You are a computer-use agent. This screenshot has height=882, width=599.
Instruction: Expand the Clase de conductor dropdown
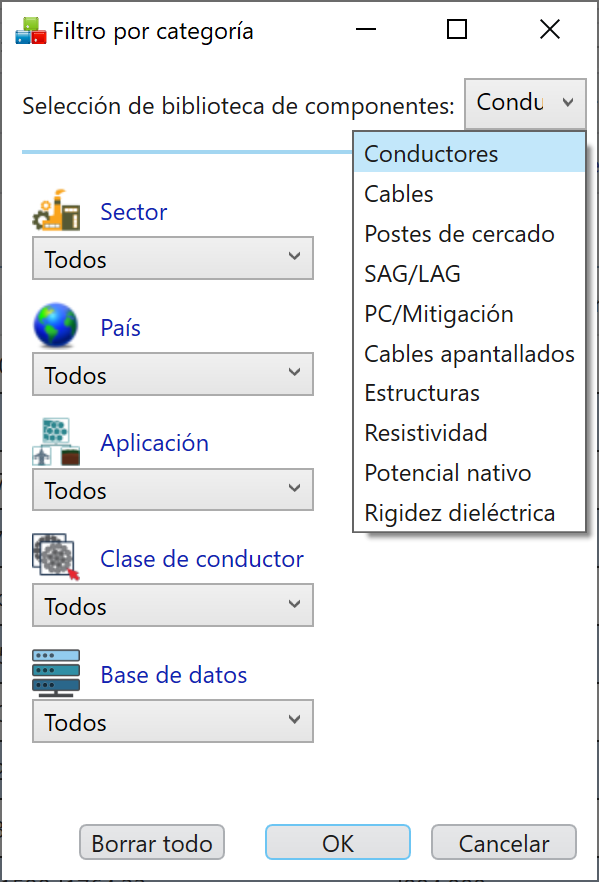173,605
